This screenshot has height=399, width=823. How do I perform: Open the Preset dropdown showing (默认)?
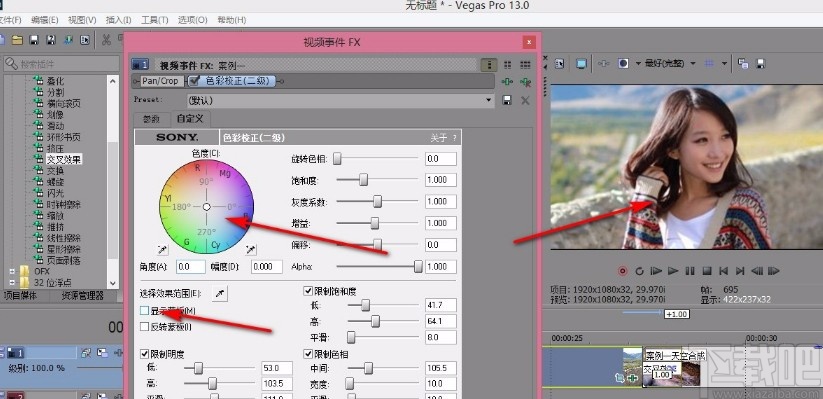(x=341, y=100)
